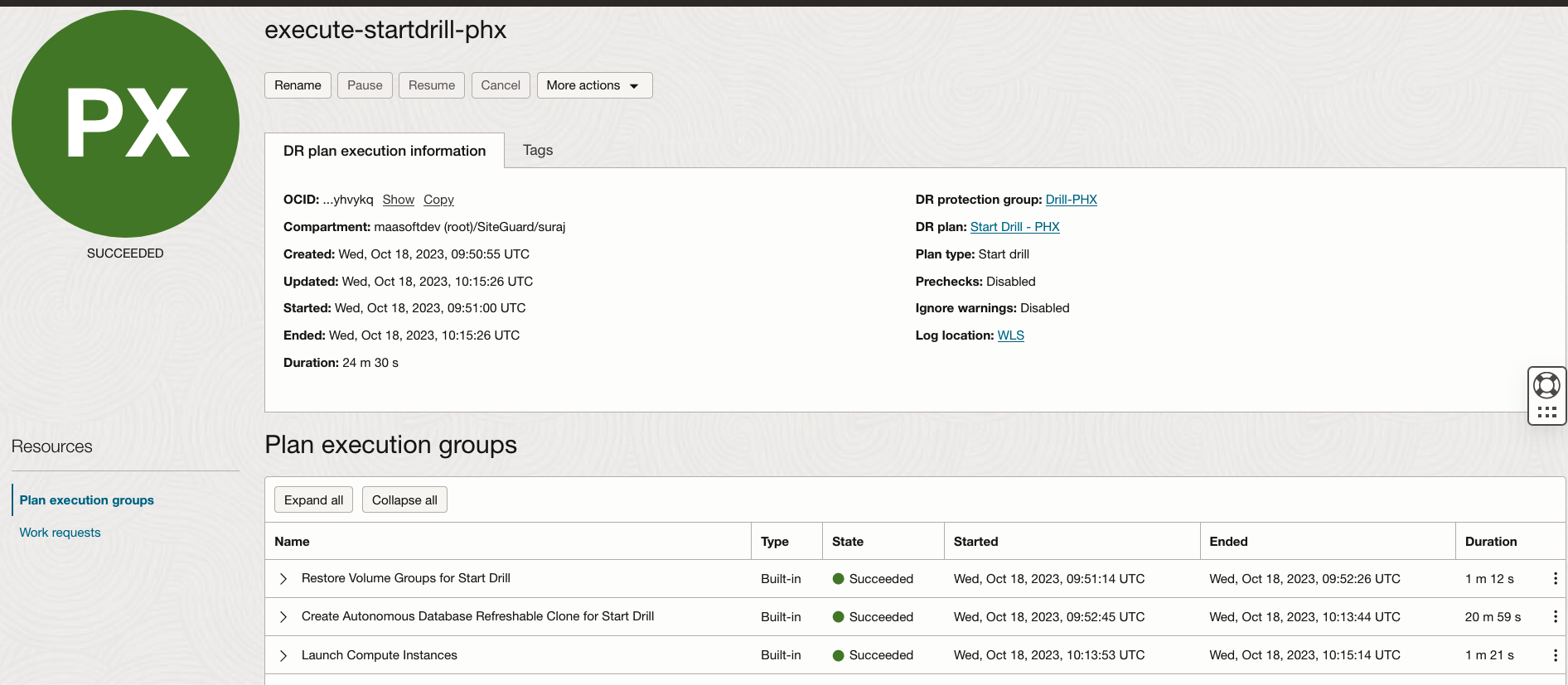Open the Drill-PHX protection group link
This screenshot has width=1568, height=685.
click(1071, 200)
